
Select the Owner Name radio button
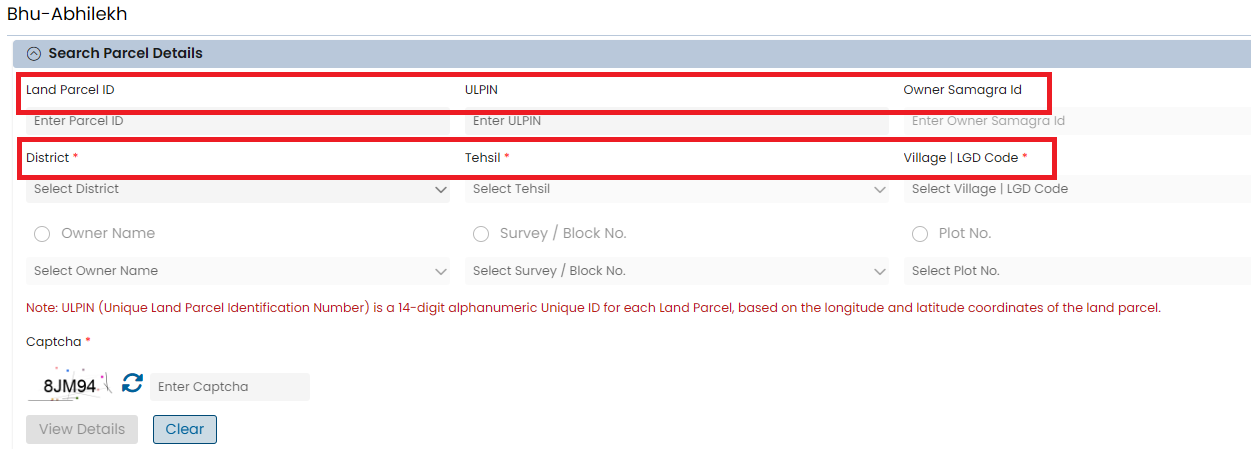pyautogui.click(x=42, y=234)
